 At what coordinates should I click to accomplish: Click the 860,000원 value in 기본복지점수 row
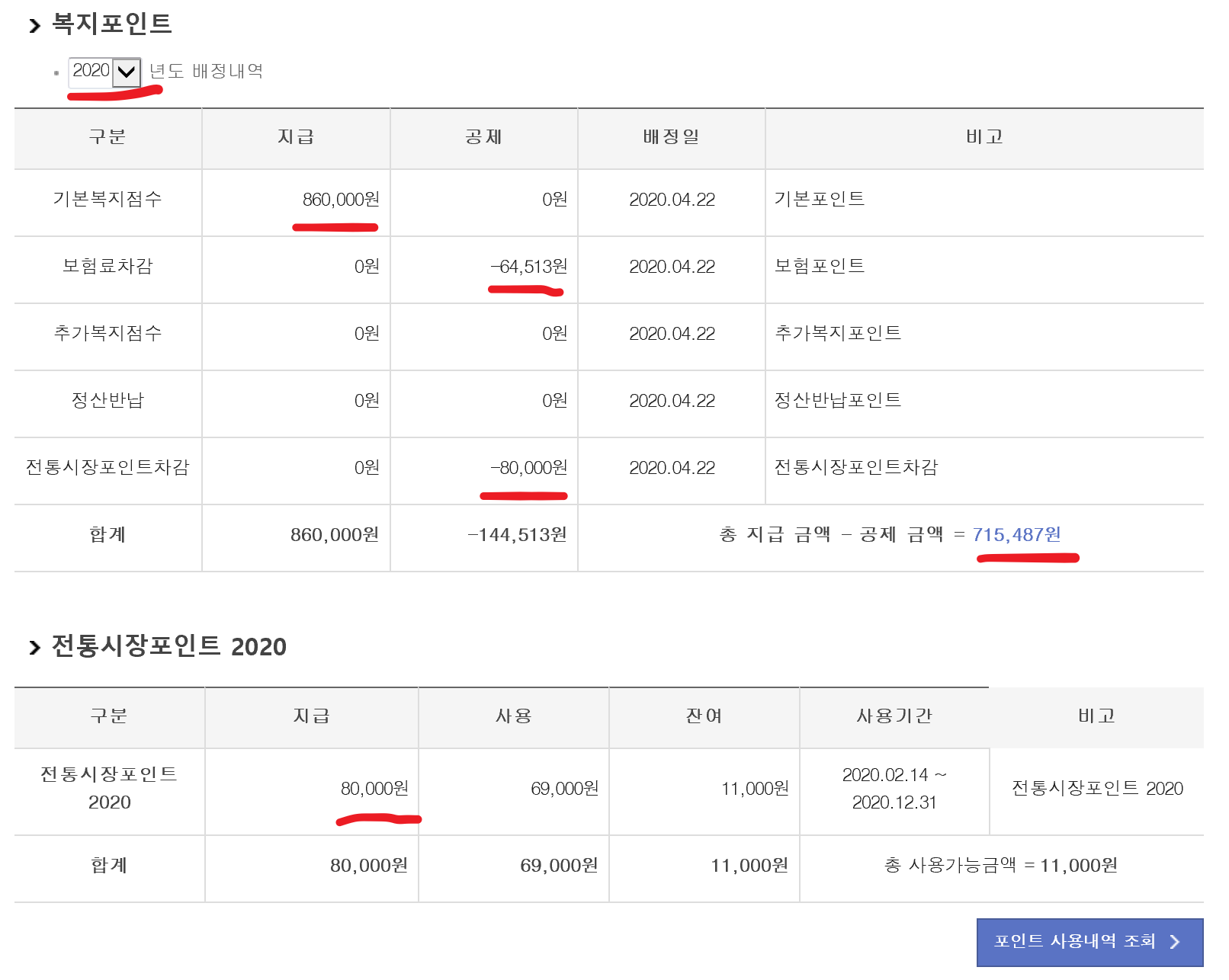[x=341, y=200]
